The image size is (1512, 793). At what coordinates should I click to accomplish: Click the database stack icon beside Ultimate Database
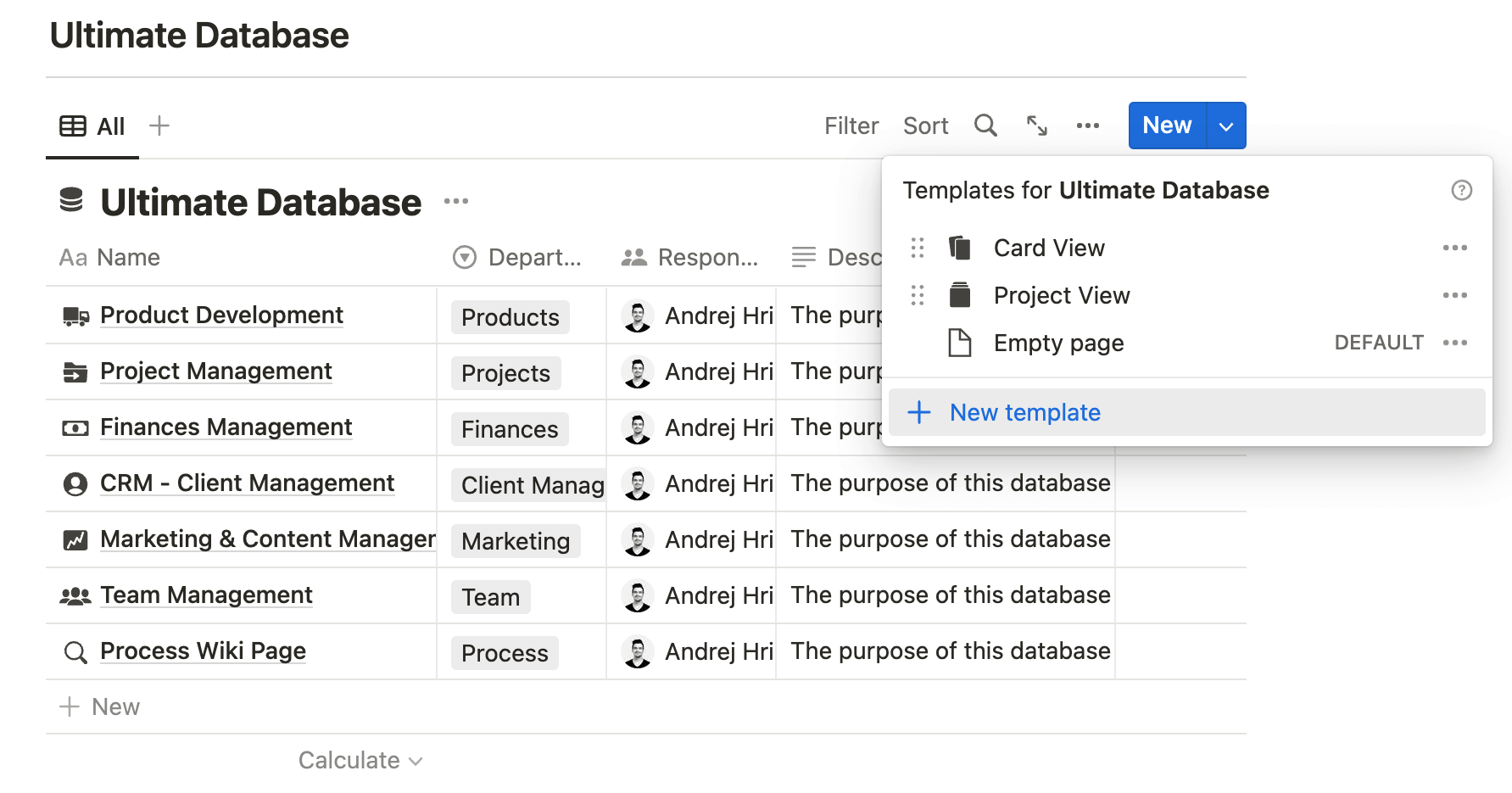coord(70,200)
